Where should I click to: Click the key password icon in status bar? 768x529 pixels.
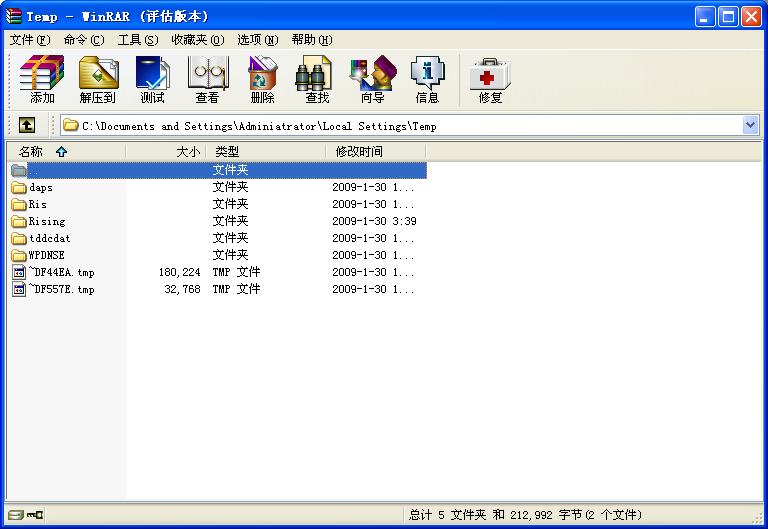pos(35,515)
